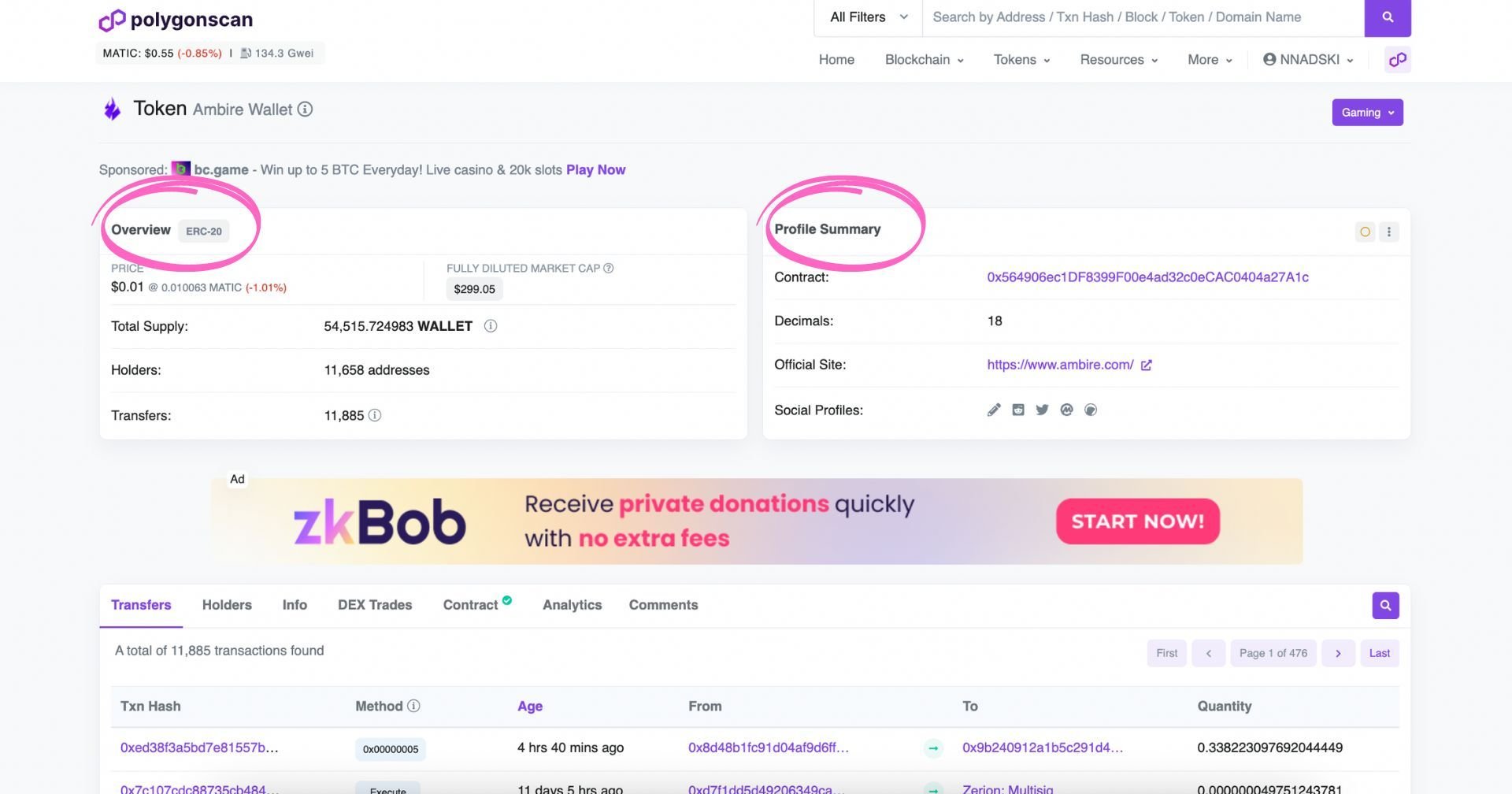This screenshot has height=794, width=1512.
Task: Click the quantity 0.338223097692044449
Action: 1269,748
